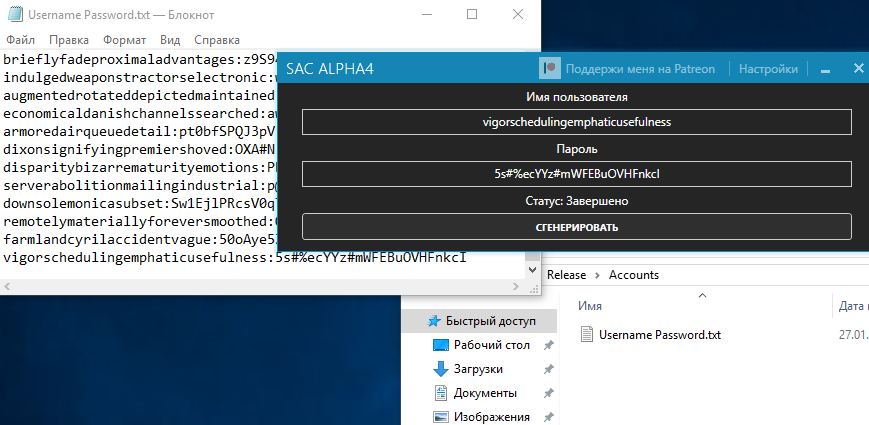Minimize the Notepad window
The image size is (869, 425).
point(427,14)
